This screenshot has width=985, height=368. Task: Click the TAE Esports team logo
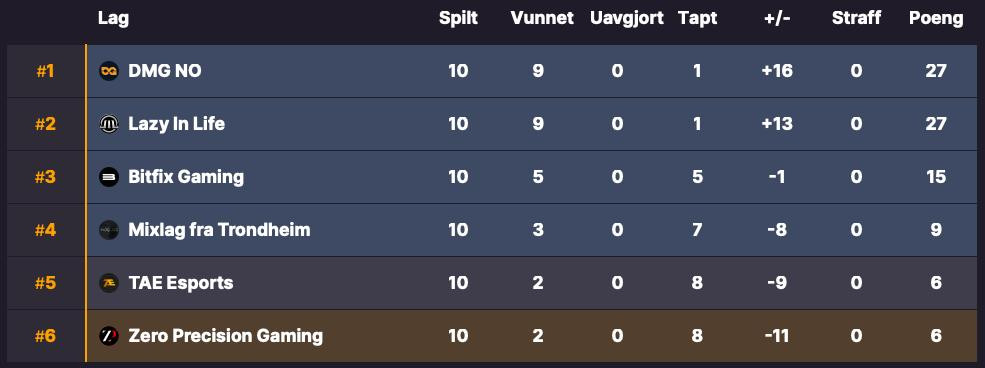109,283
